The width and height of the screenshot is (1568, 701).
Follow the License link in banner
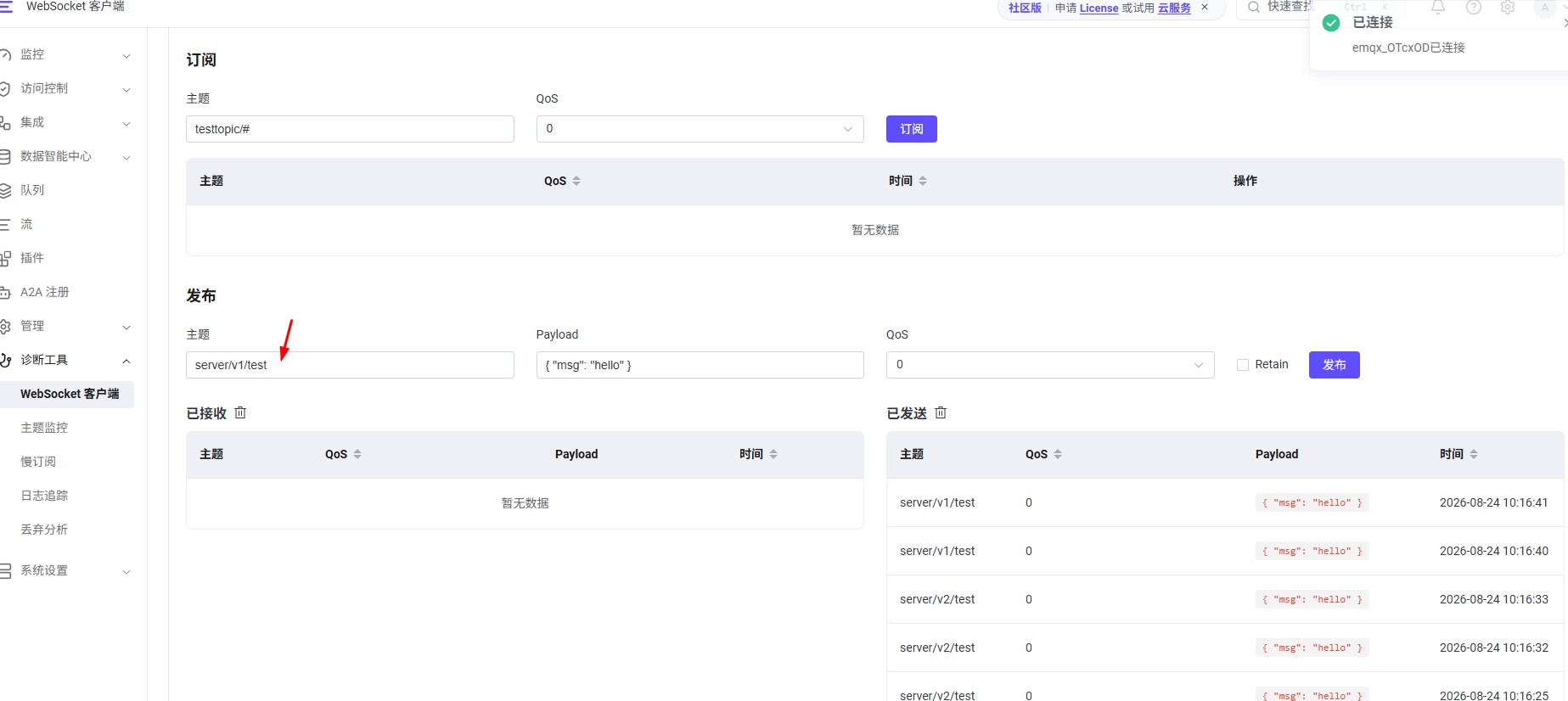click(x=1099, y=8)
